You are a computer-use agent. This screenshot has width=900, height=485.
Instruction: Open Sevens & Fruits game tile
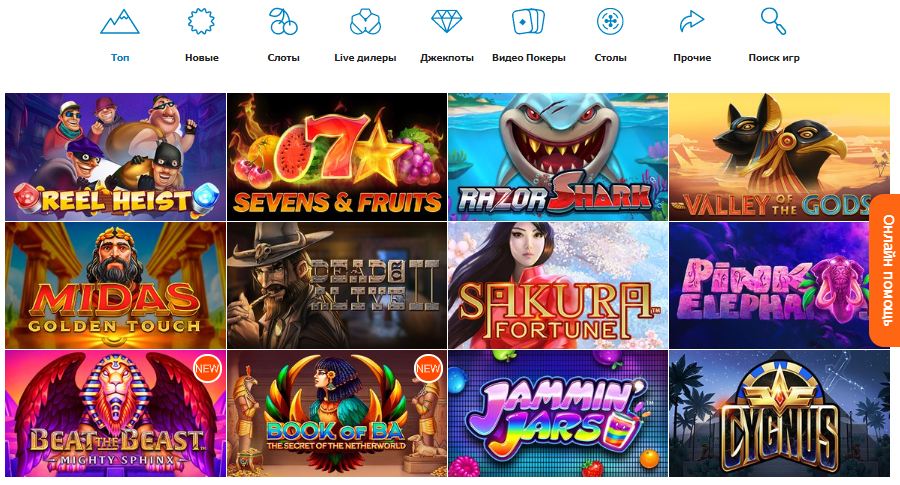337,157
